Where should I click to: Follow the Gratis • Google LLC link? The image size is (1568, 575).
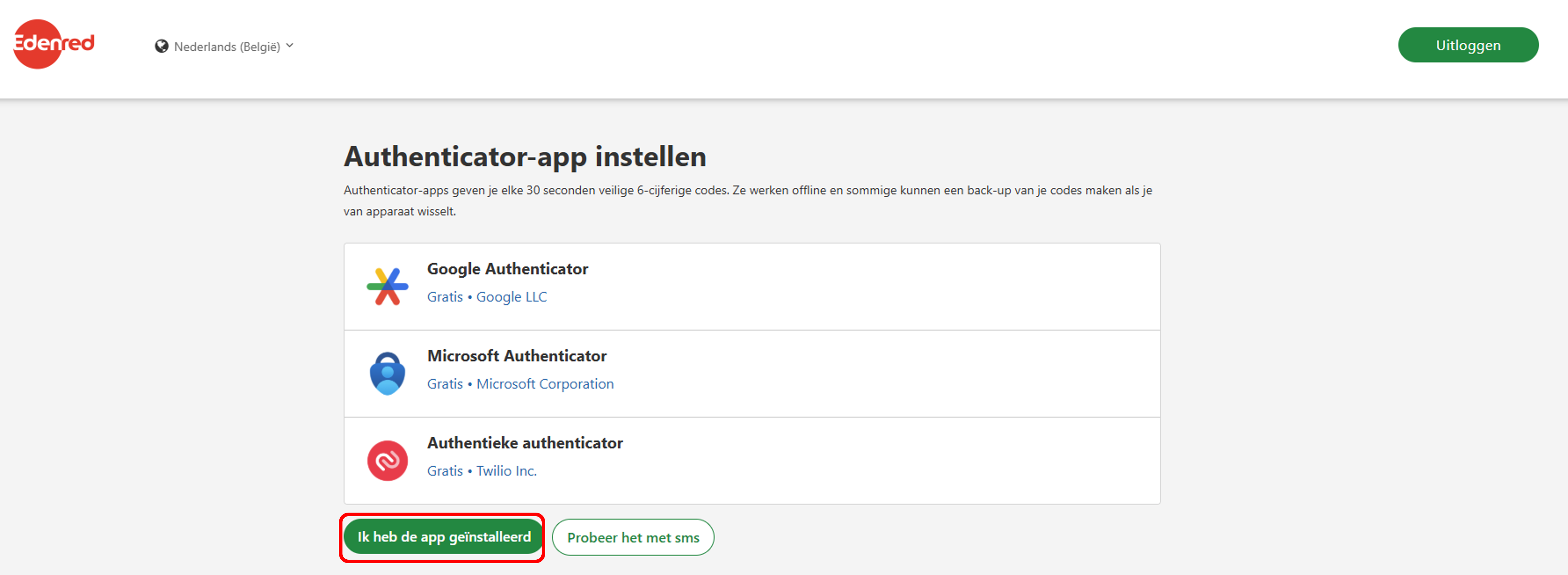(x=487, y=297)
